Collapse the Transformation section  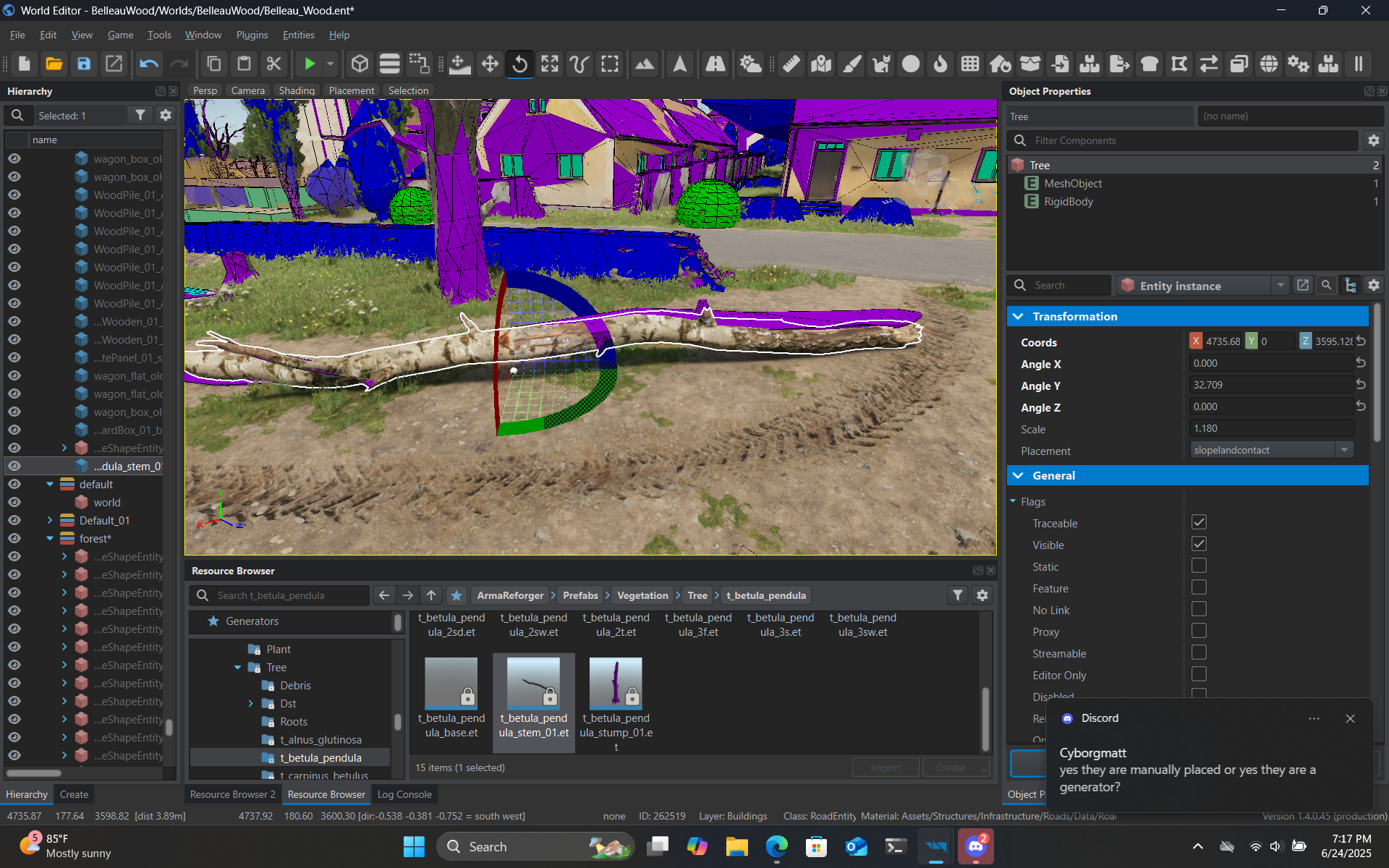[1019, 316]
